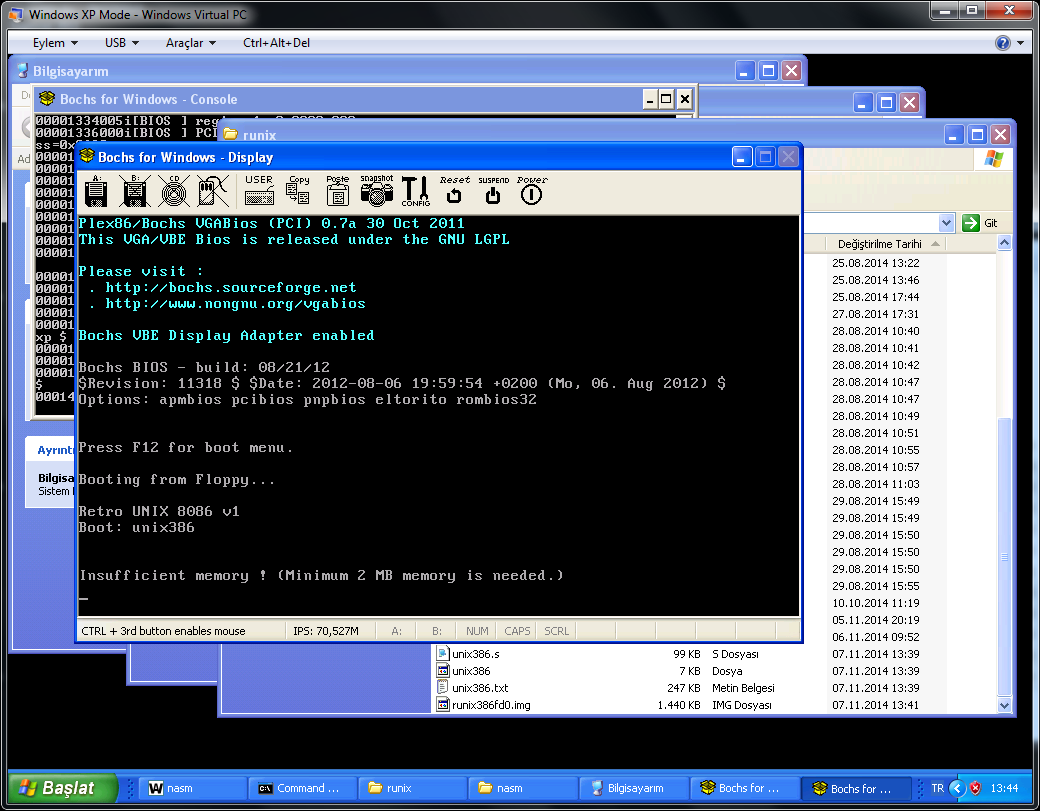The height and width of the screenshot is (811, 1040).
Task: Click the scrollbar up arrow in runix window
Action: point(1004,243)
